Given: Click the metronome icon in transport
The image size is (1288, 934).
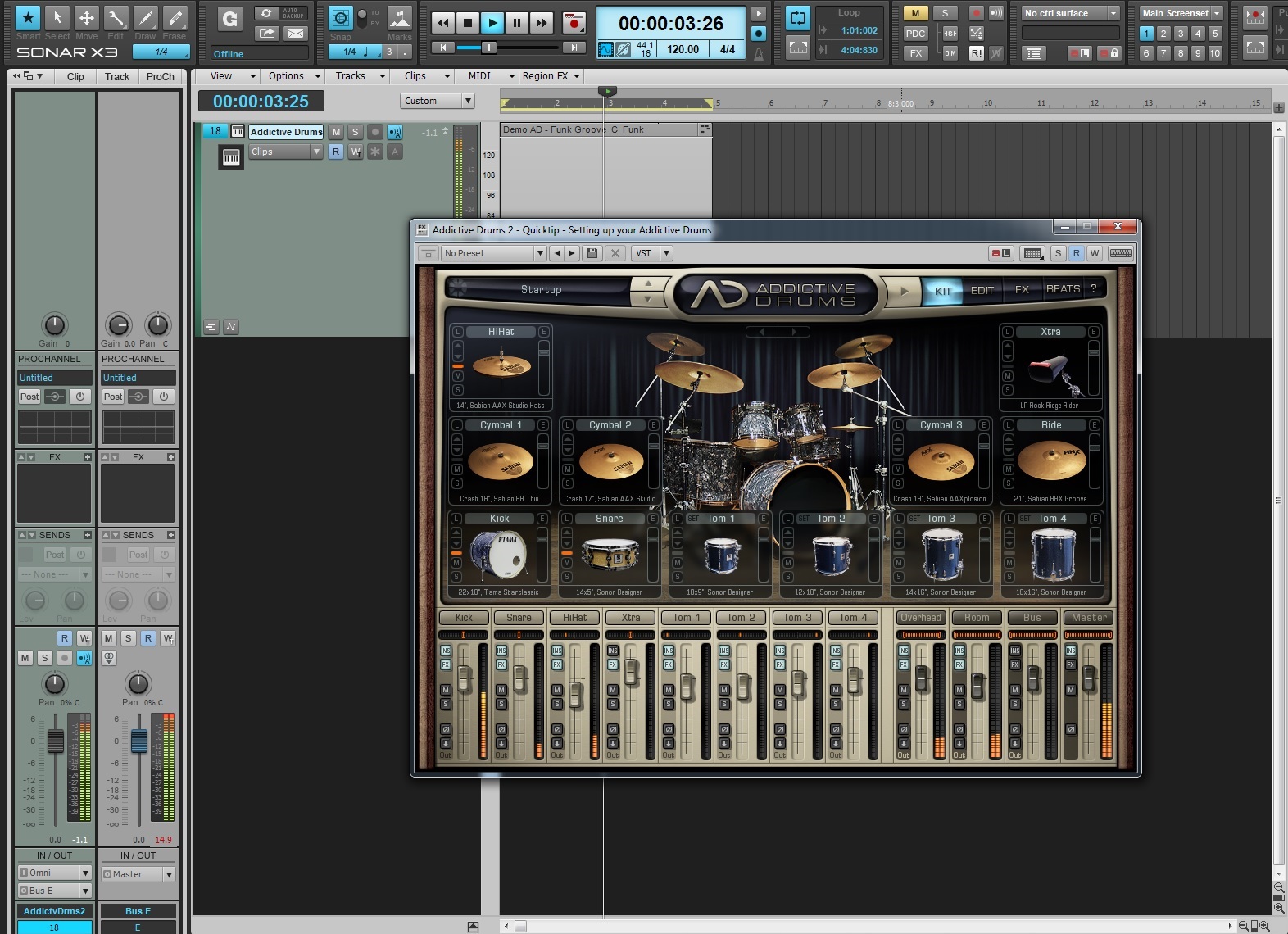Looking at the screenshot, I should click(759, 53).
